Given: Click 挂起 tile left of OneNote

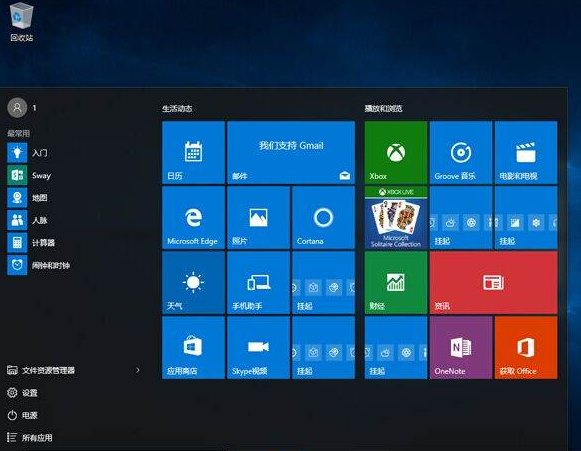Looking at the screenshot, I should [396, 348].
